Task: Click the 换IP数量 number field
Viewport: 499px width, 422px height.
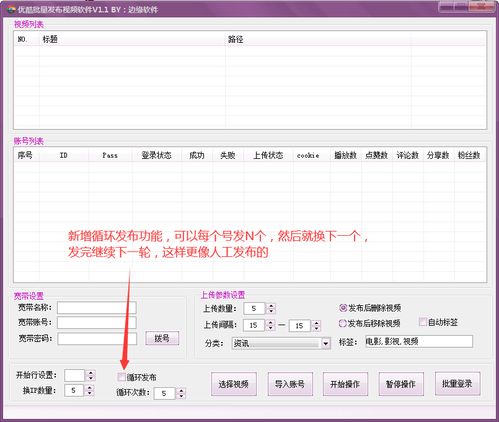Action: (x=74, y=390)
